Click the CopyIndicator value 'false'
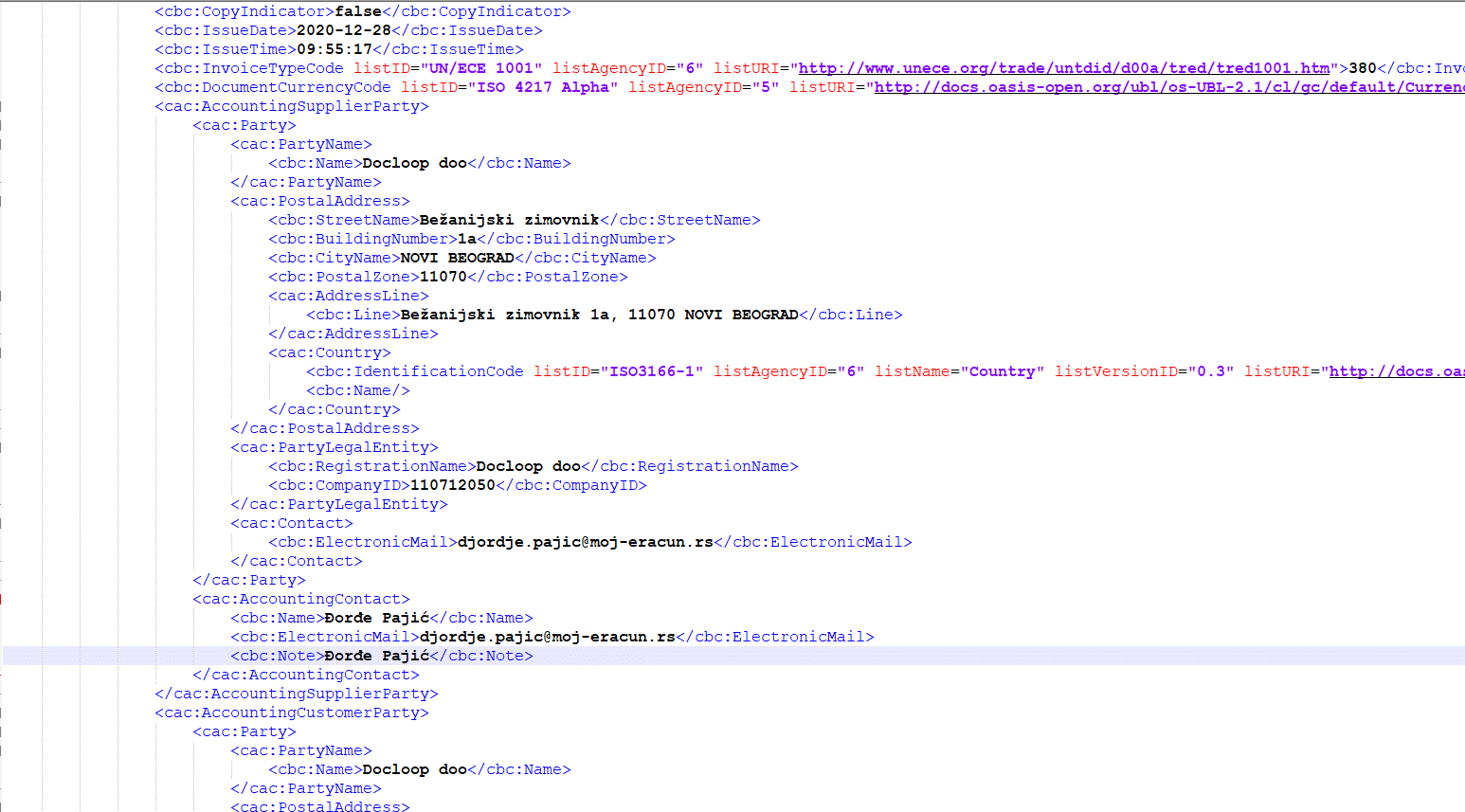This screenshot has width=1465, height=812. [358, 11]
